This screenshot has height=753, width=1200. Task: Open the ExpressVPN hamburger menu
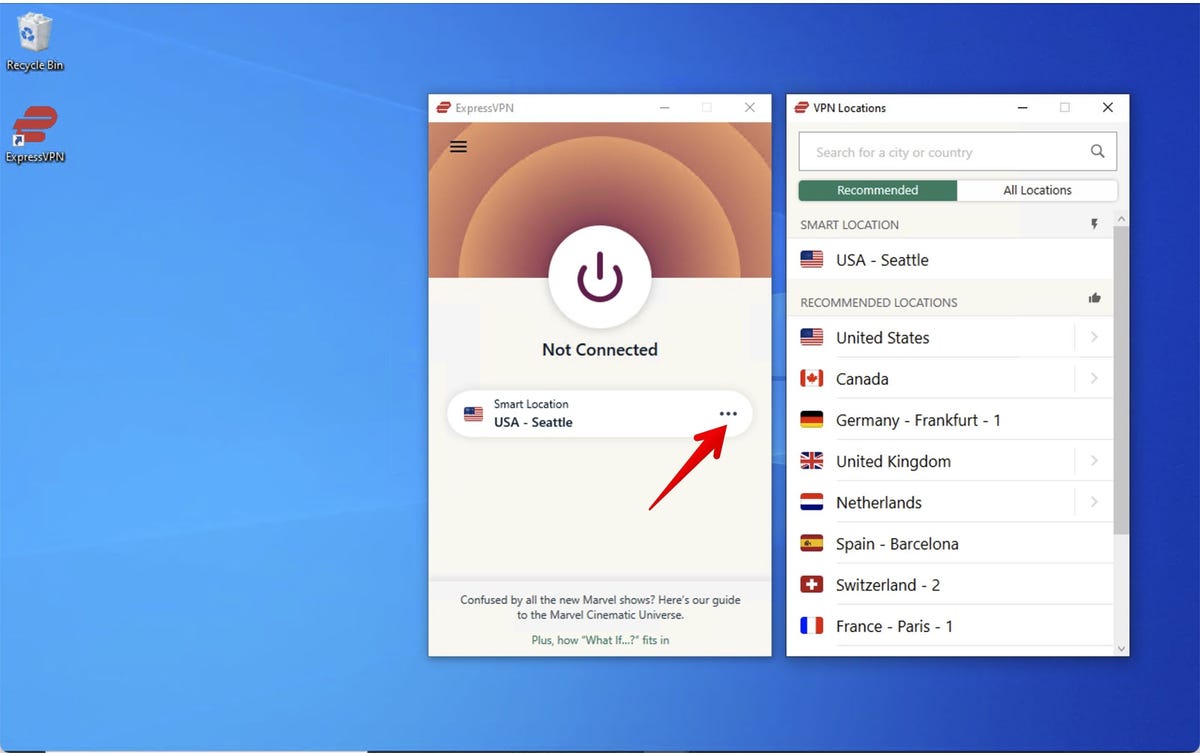pos(458,147)
